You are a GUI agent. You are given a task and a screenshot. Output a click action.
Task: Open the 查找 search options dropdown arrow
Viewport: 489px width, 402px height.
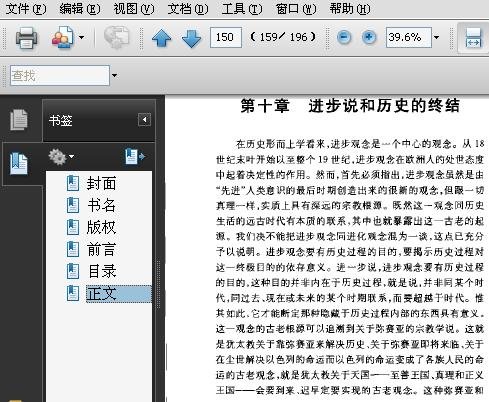click(114, 75)
